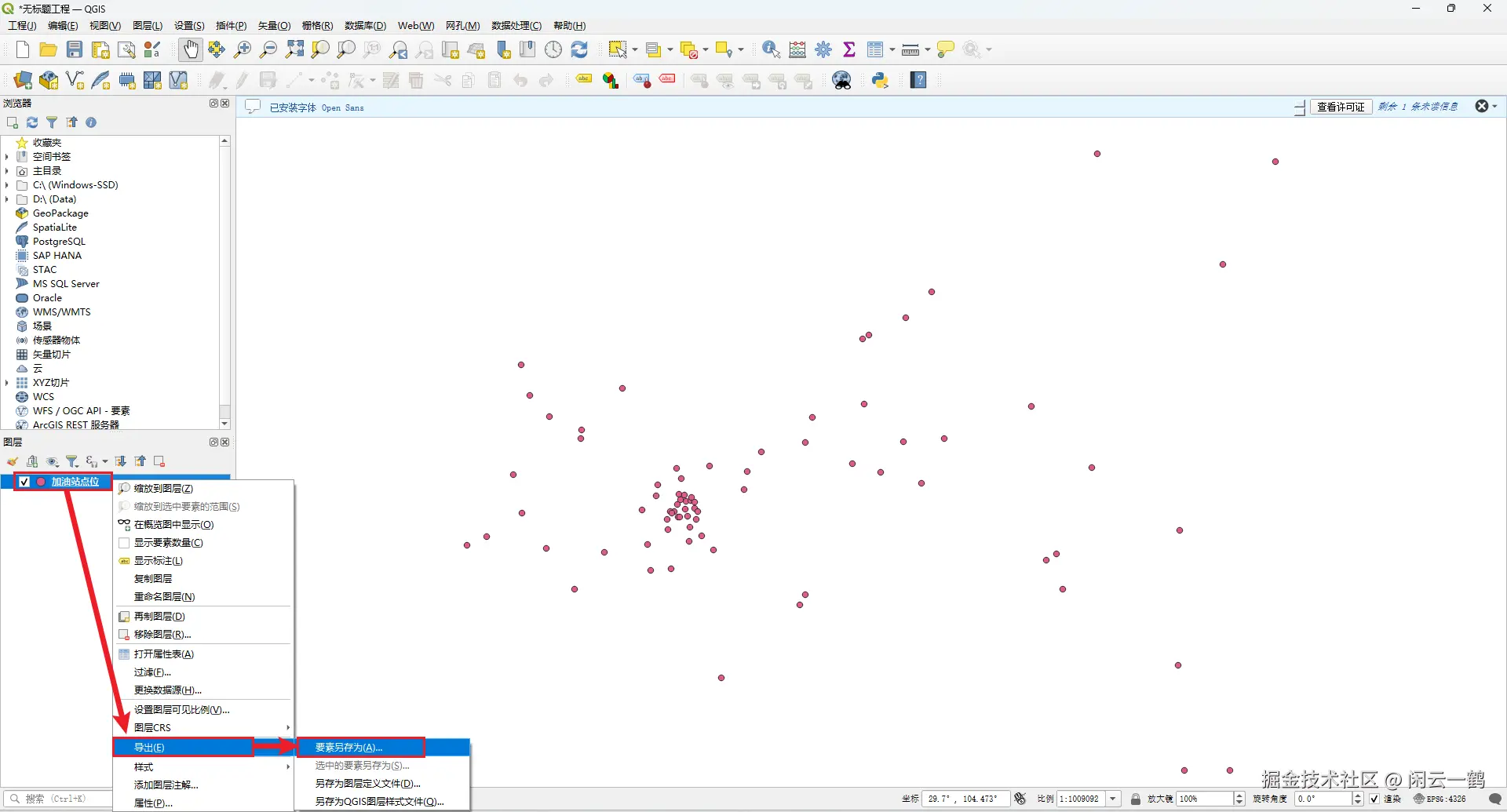This screenshot has width=1507, height=812.
Task: Click the 查看许可证 button
Action: (x=1341, y=107)
